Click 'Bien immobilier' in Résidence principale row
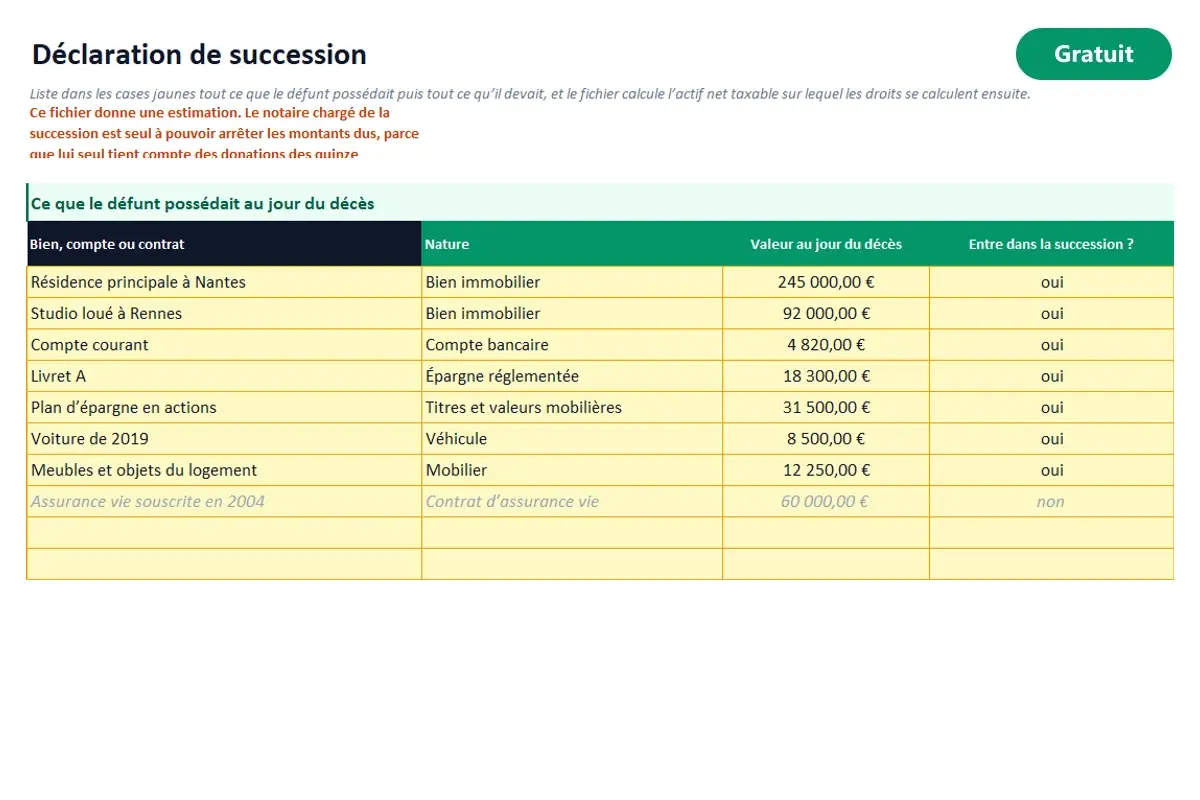 click(572, 282)
